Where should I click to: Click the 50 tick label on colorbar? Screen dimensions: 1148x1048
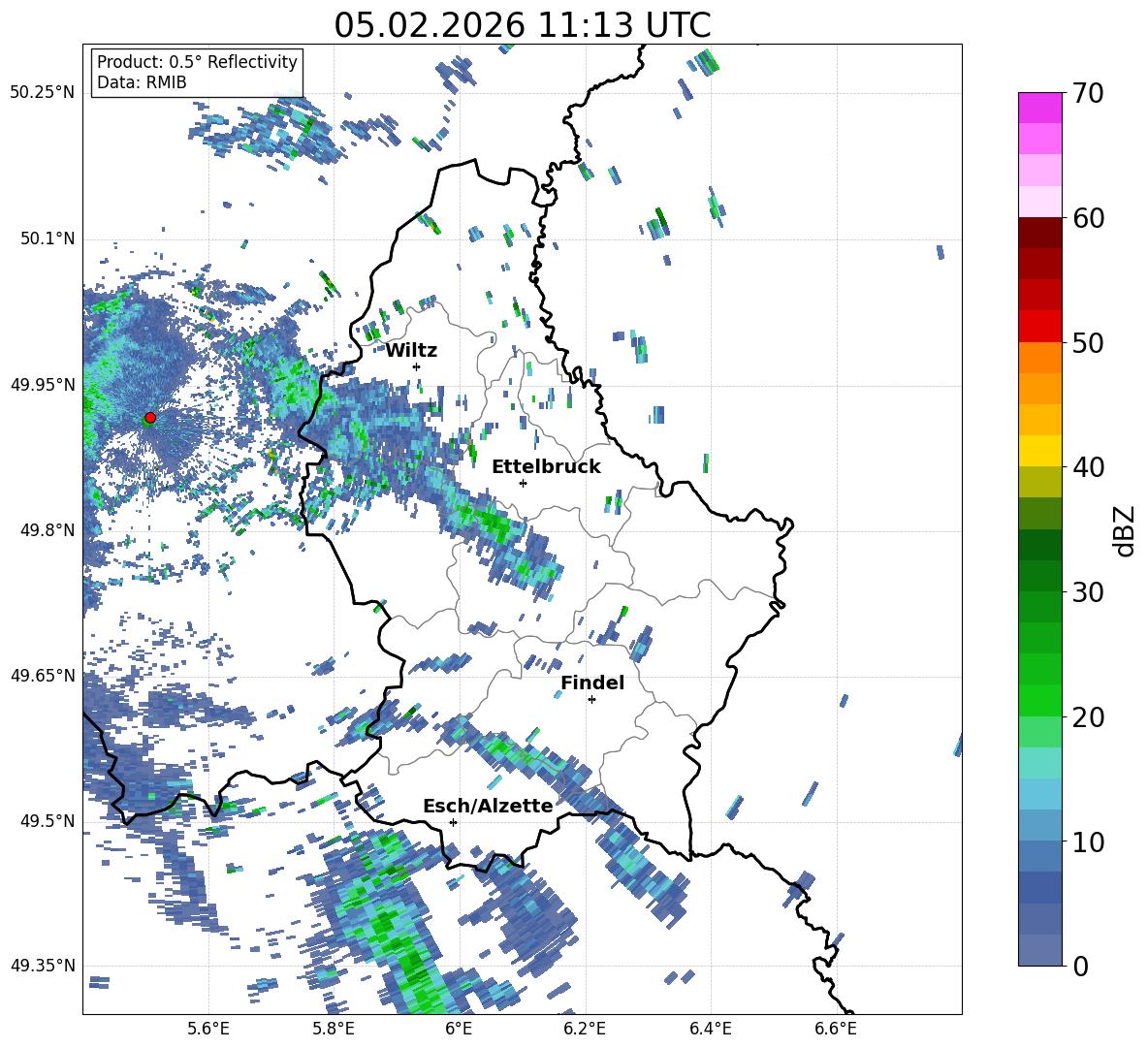point(1087,343)
